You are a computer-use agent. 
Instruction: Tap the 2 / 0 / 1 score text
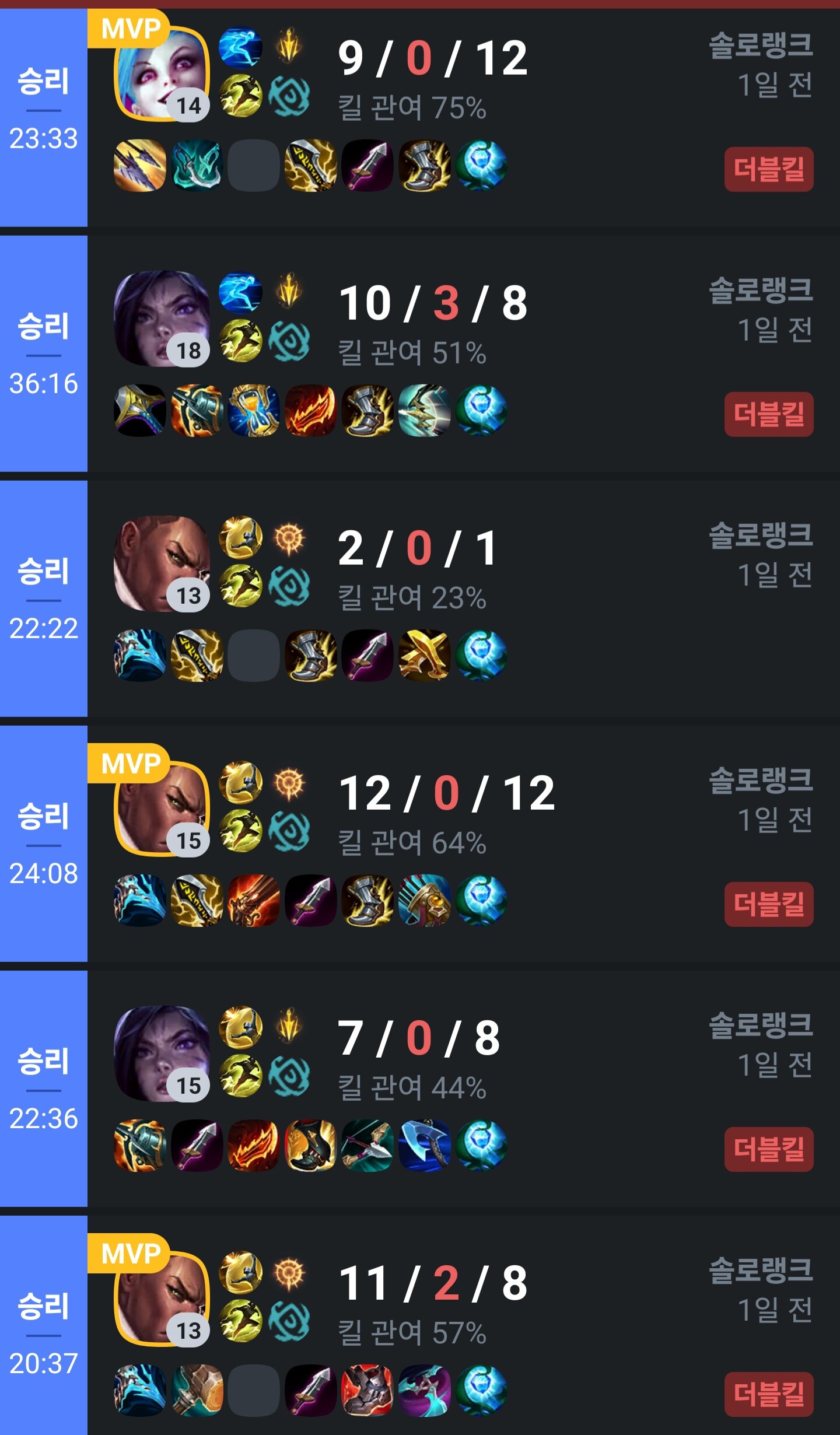(x=418, y=548)
